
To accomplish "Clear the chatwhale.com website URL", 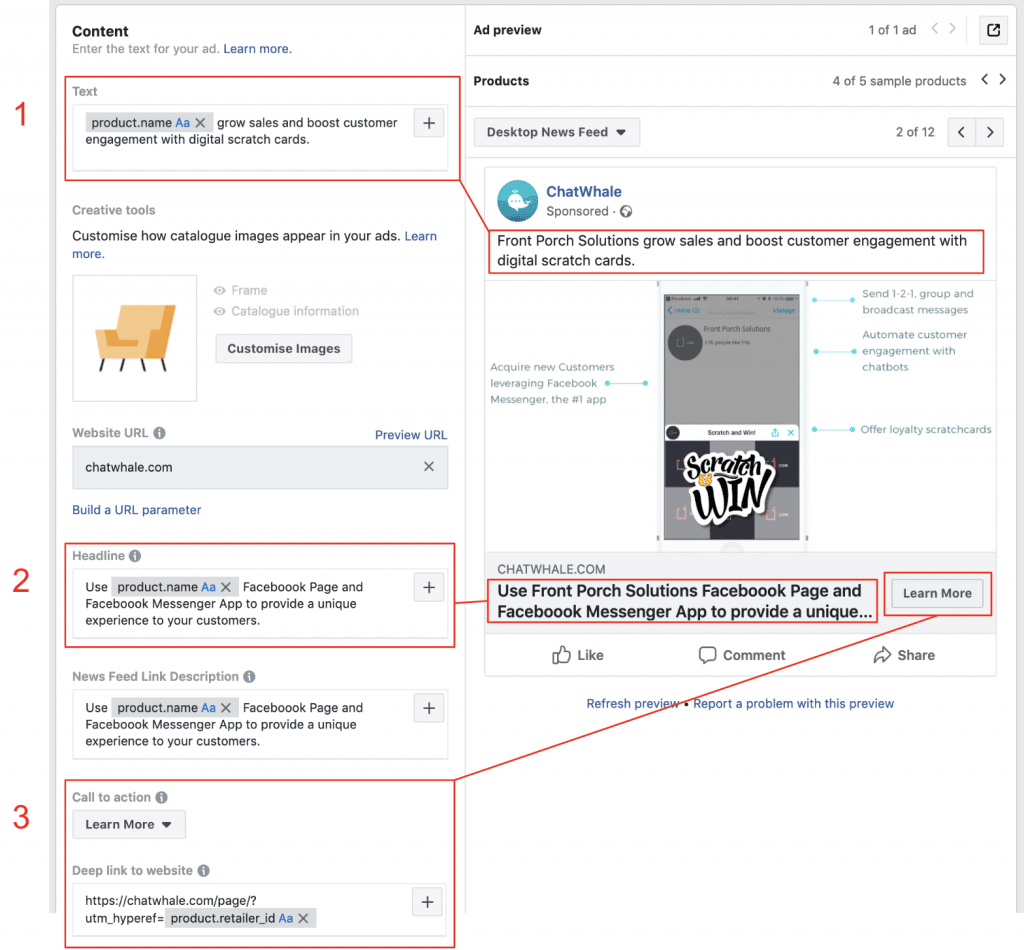I will pyautogui.click(x=428, y=466).
